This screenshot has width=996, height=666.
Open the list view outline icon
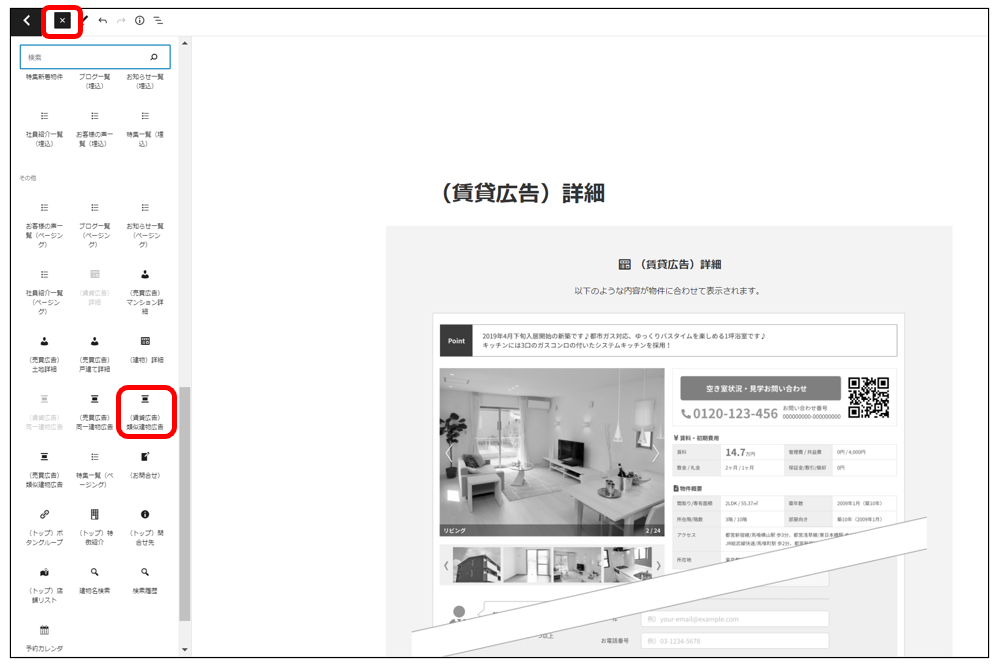158,20
